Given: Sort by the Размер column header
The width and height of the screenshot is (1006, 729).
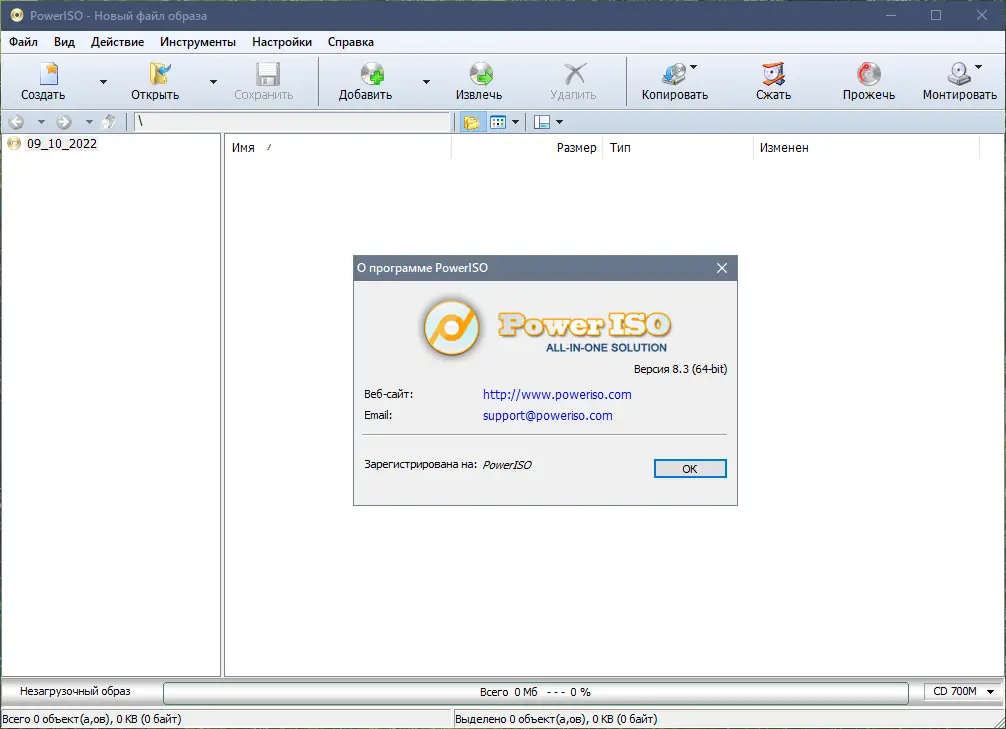Looking at the screenshot, I should [x=527, y=148].
